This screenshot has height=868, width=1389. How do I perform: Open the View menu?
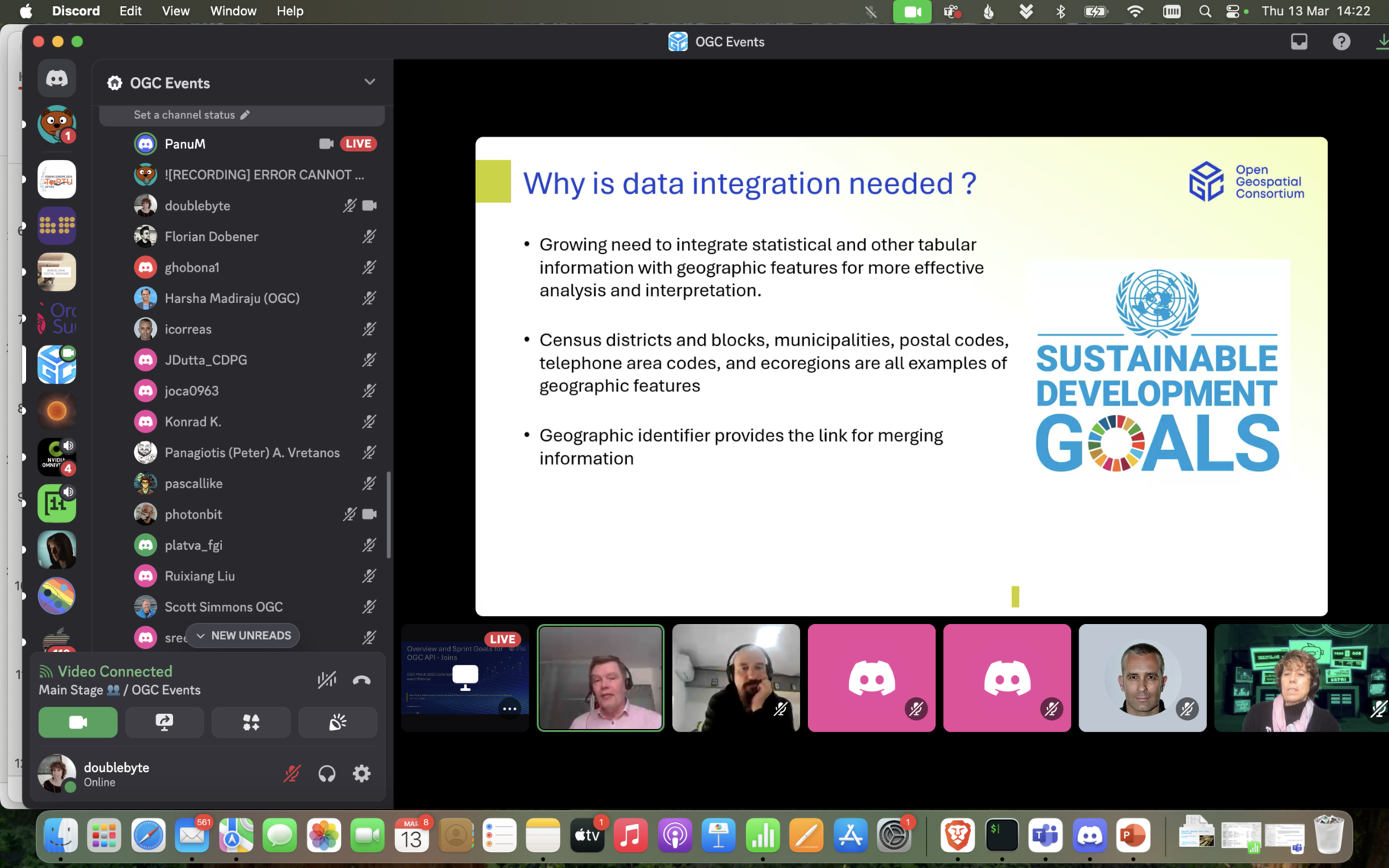click(x=175, y=11)
